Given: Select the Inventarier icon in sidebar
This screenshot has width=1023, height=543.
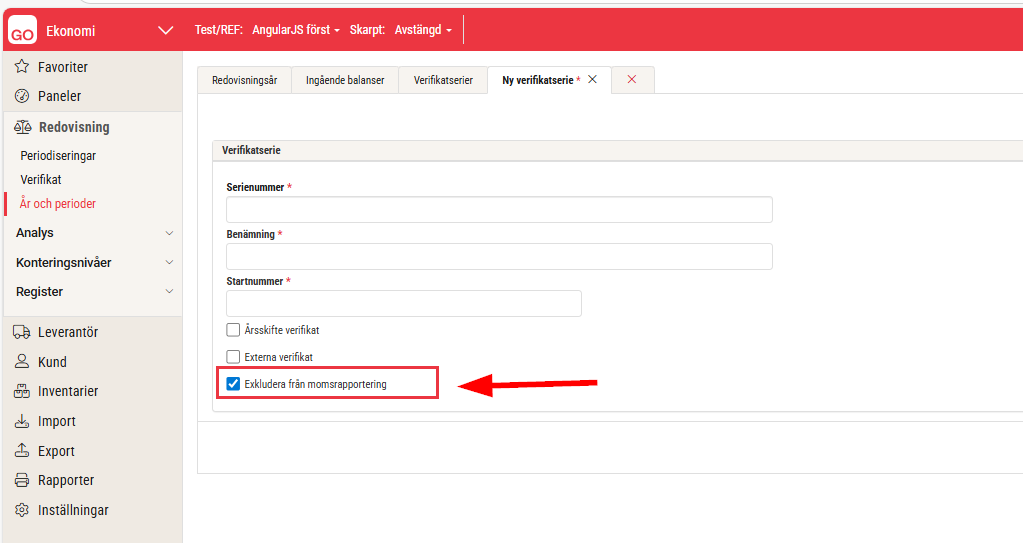Looking at the screenshot, I should (x=22, y=392).
